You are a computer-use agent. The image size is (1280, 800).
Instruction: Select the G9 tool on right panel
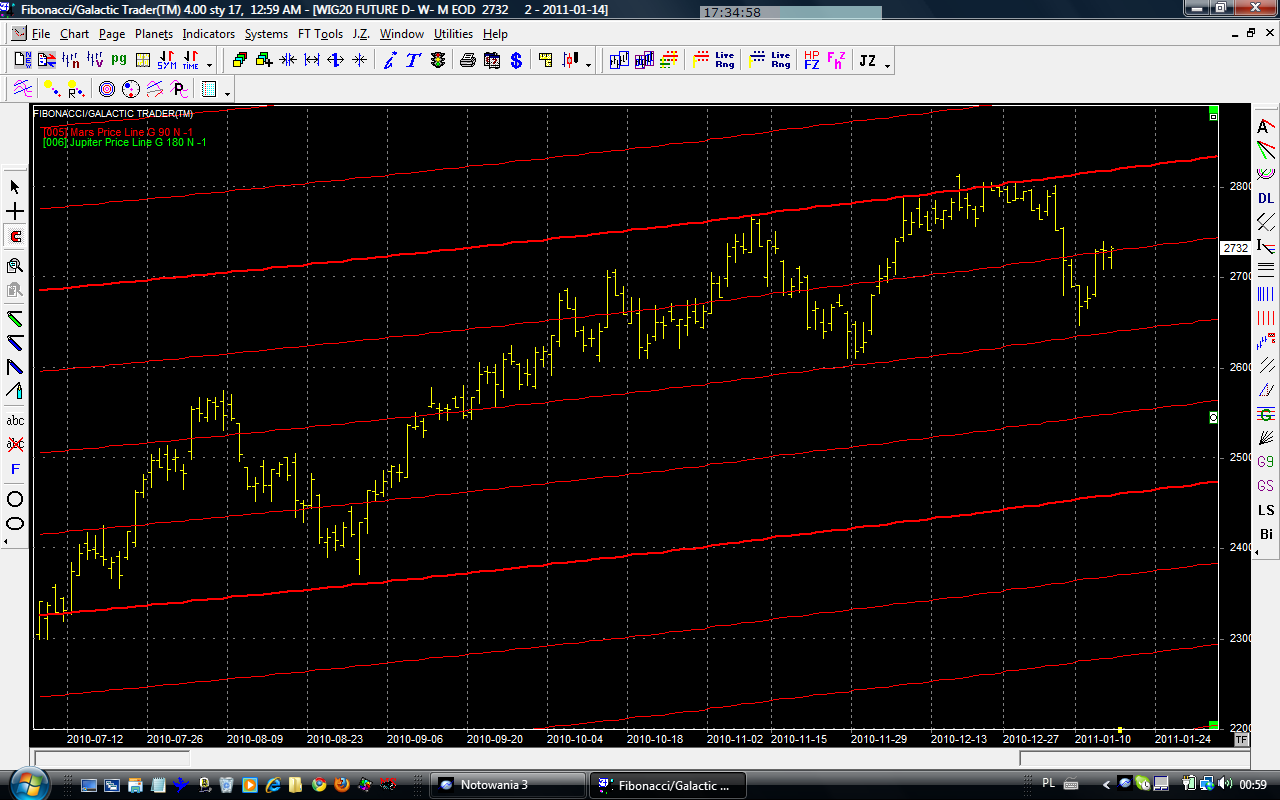pos(1266,462)
